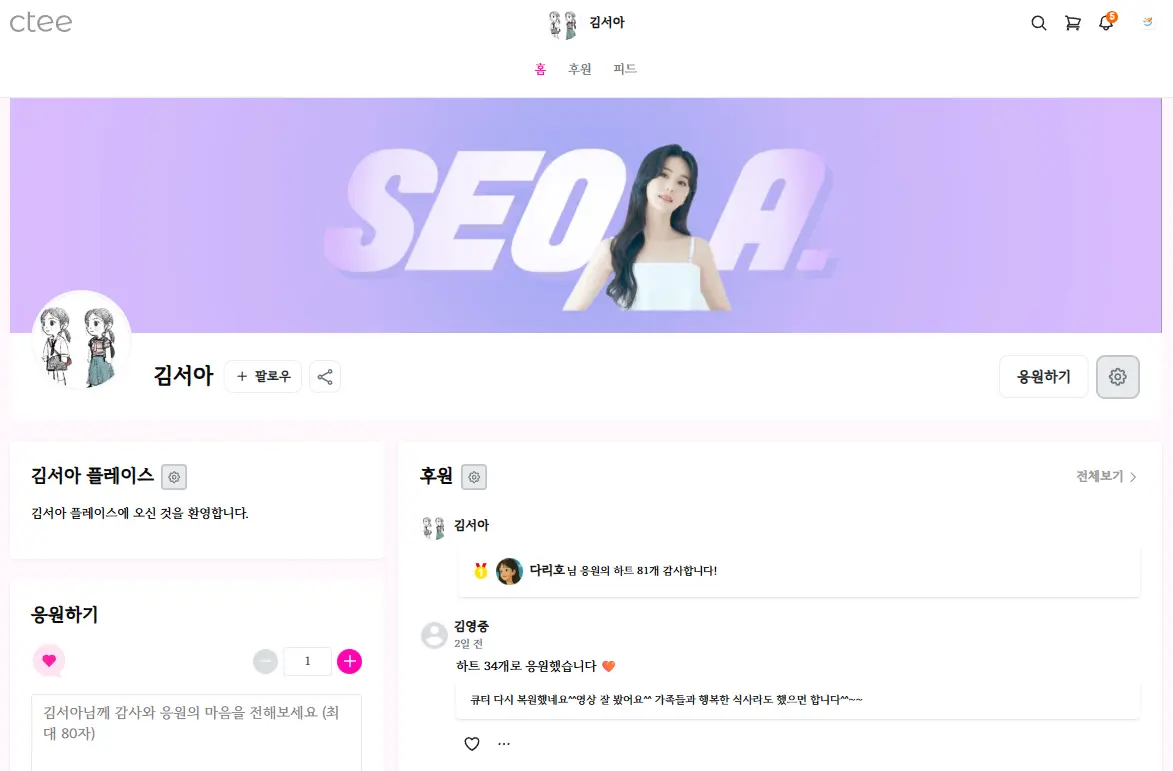Like 김영중's post with heart icon
Viewport: 1173px width, 771px height.
(x=472, y=743)
